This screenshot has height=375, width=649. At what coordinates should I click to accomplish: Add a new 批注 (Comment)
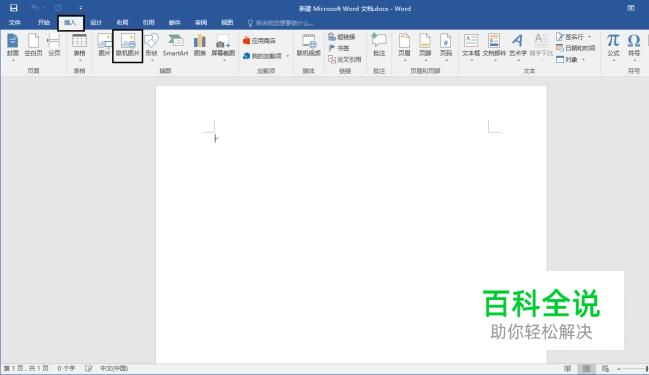(x=379, y=46)
